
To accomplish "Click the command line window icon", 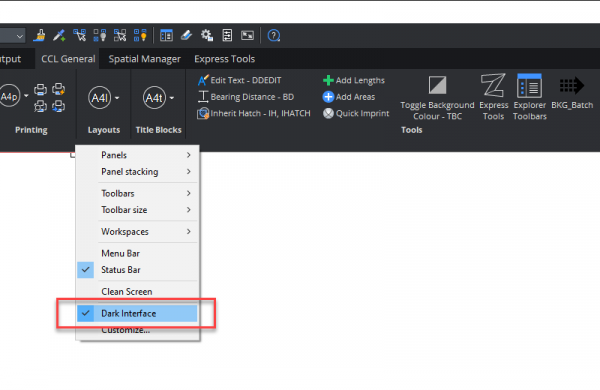I will [247, 36].
